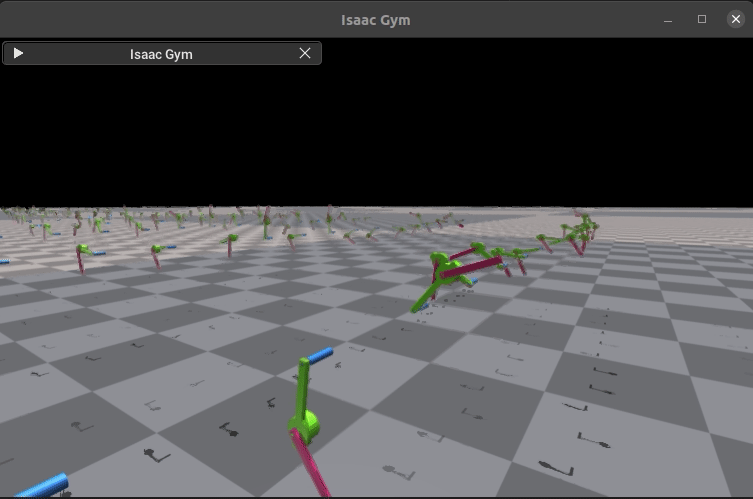
Task: Close the Isaac Gym inner panel
Action: (x=305, y=53)
